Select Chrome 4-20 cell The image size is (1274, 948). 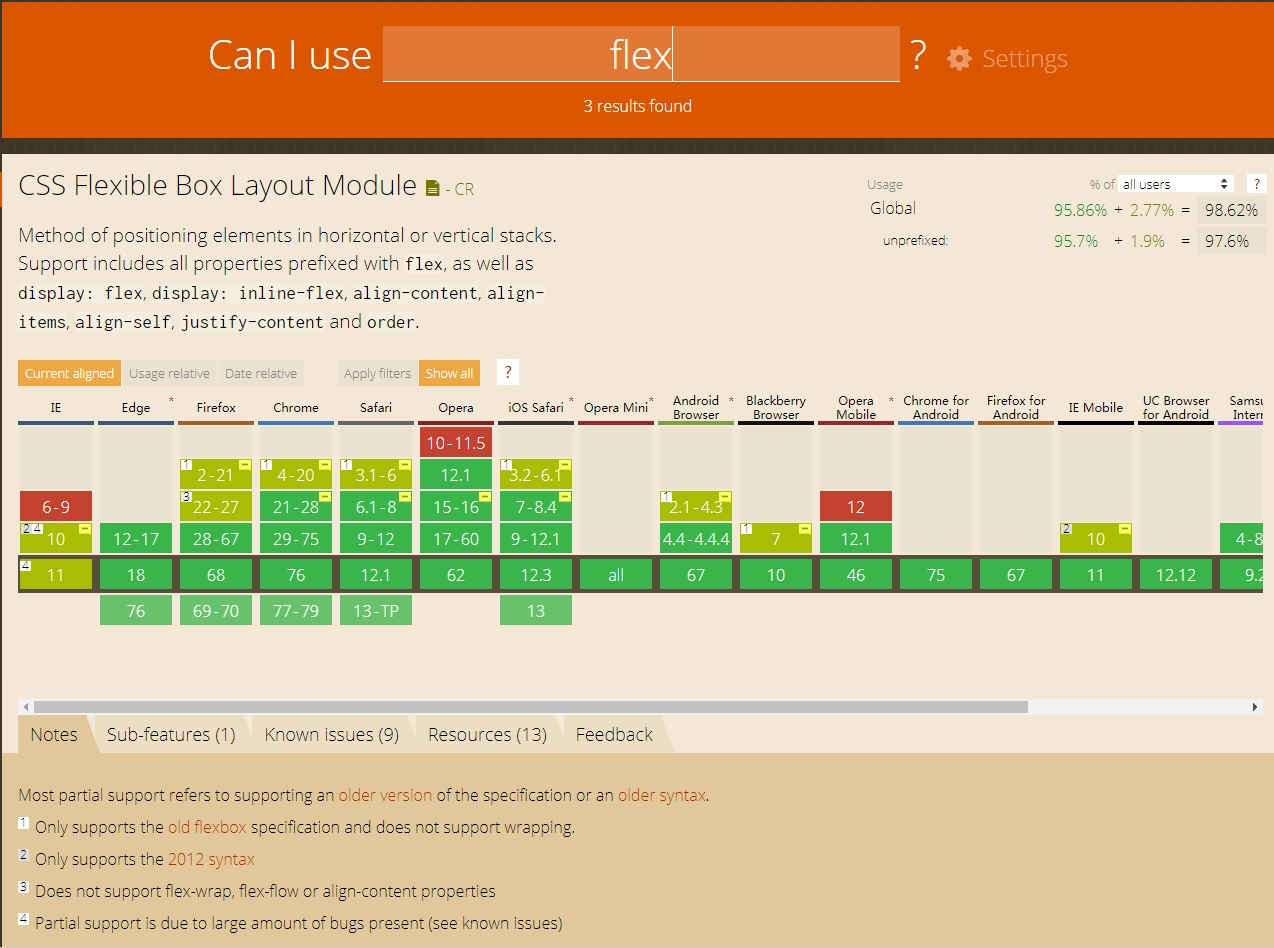click(296, 475)
